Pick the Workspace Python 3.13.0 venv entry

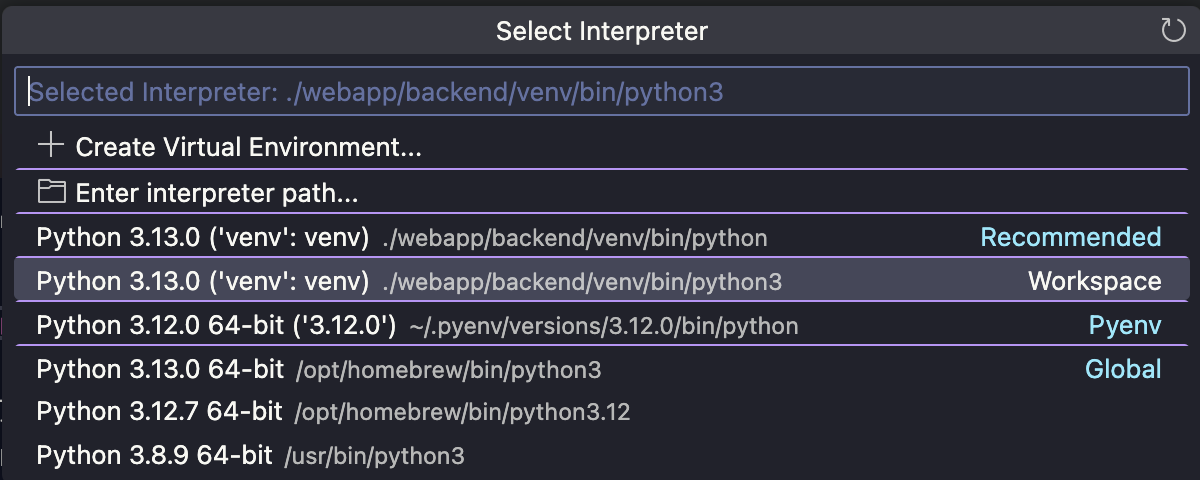(203, 282)
